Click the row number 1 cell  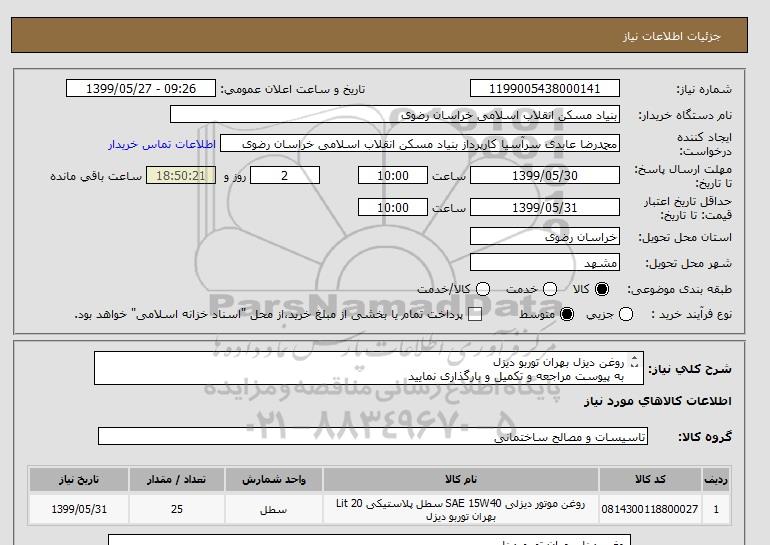(715, 509)
